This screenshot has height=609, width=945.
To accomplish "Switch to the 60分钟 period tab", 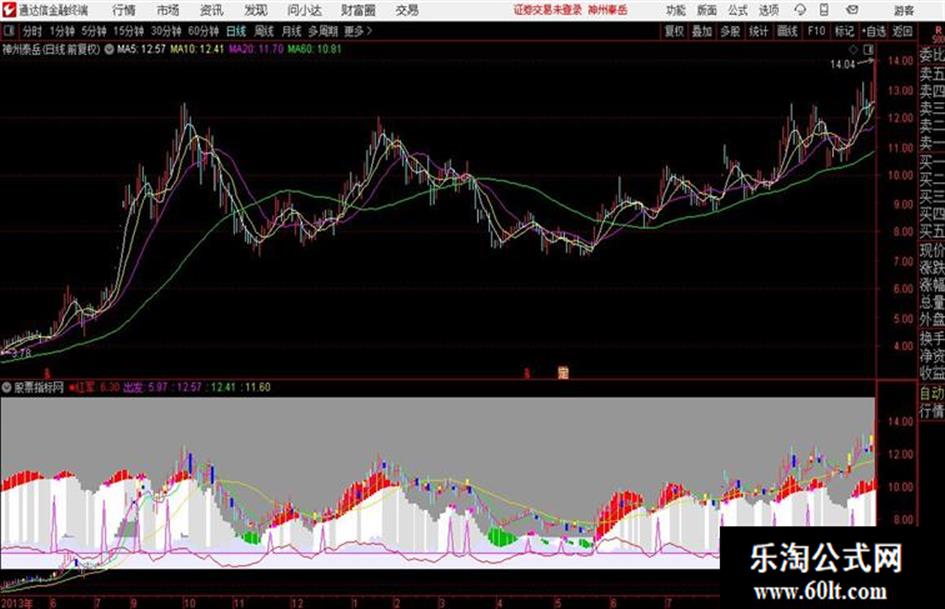I will point(203,31).
